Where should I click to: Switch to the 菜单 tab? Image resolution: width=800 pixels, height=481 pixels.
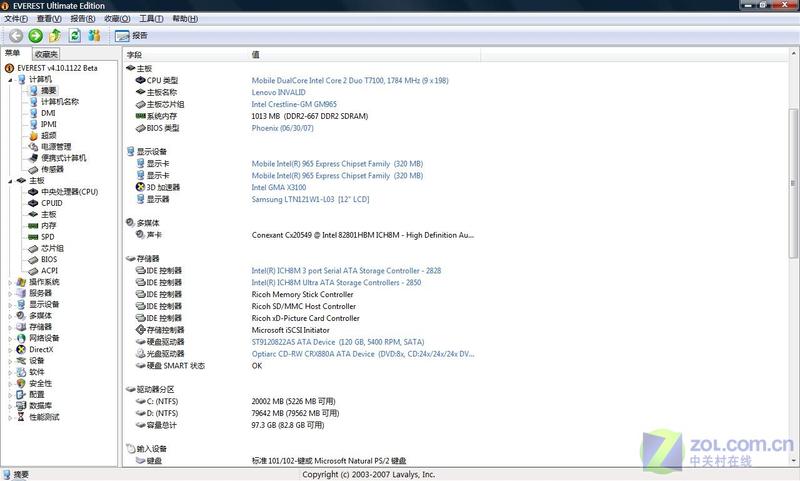12,53
